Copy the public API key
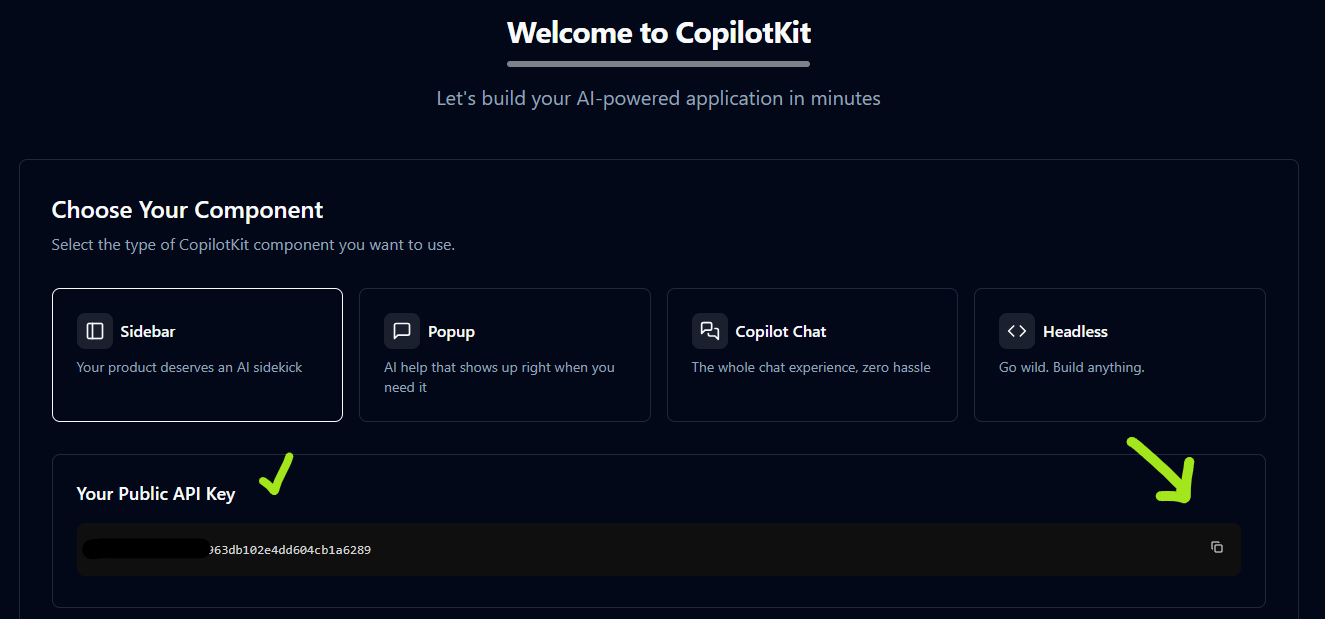1325x619 pixels. (1217, 547)
